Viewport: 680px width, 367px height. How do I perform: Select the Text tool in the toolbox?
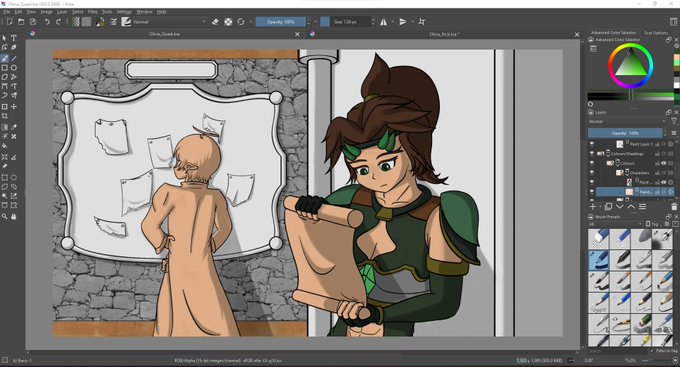coord(14,38)
